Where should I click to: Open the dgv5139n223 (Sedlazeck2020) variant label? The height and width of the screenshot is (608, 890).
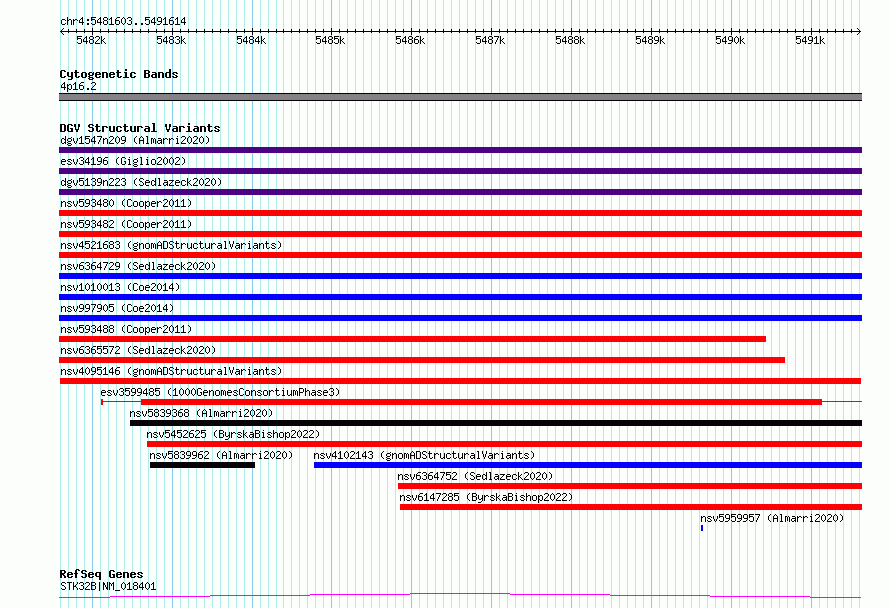[x=141, y=182]
